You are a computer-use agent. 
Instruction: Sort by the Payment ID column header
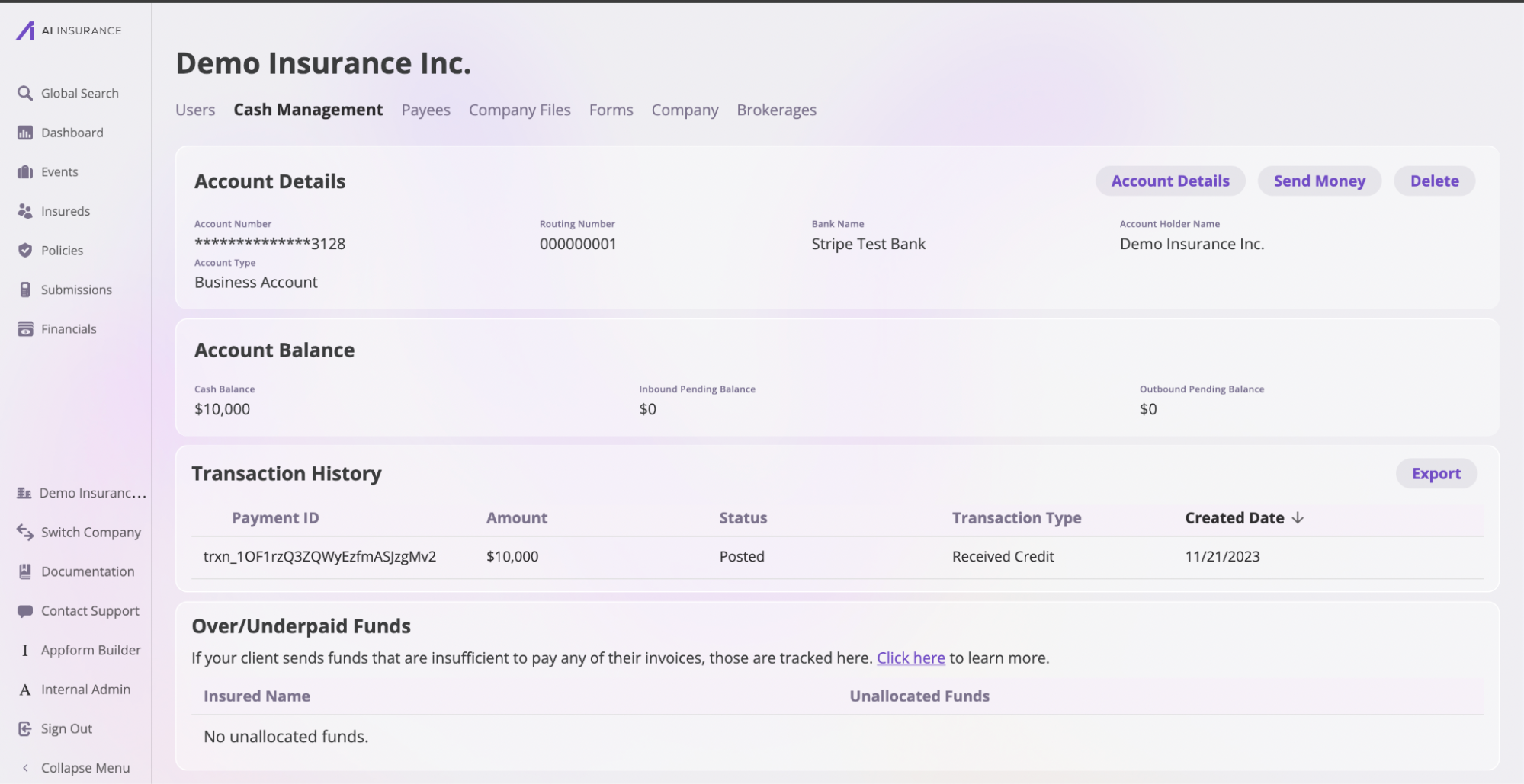click(x=275, y=518)
